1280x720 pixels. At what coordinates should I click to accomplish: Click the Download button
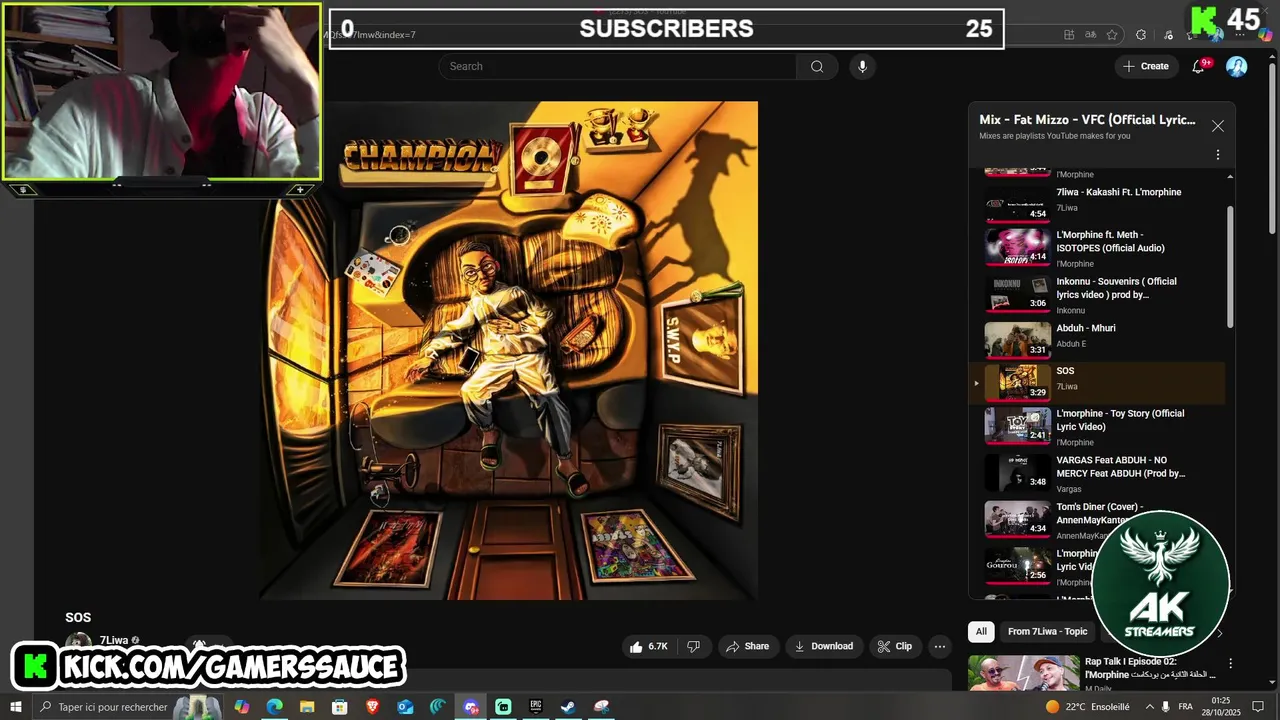click(823, 646)
